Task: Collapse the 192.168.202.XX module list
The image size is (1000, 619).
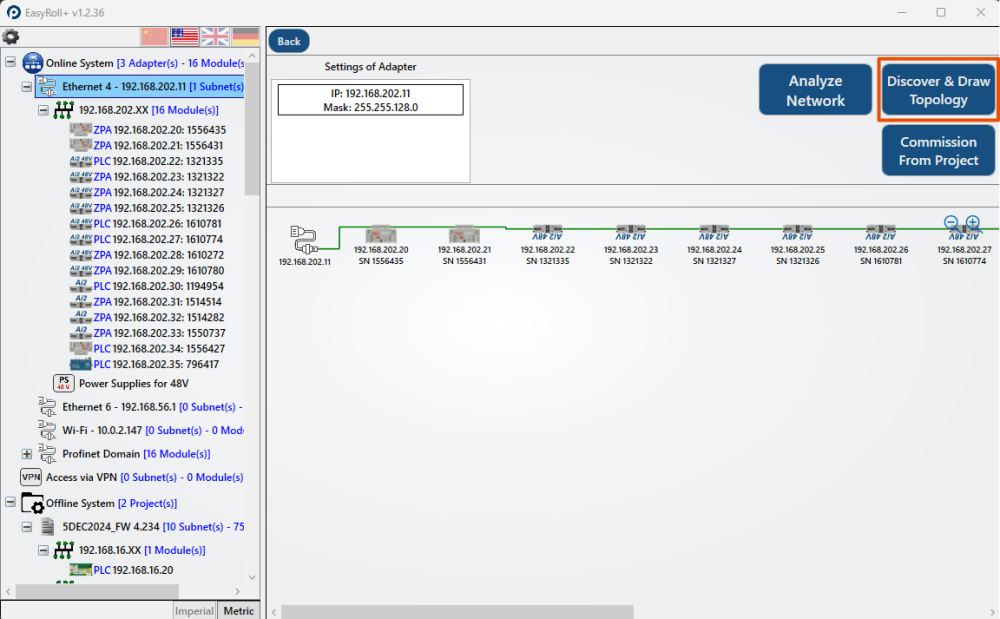Action: [x=43, y=111]
